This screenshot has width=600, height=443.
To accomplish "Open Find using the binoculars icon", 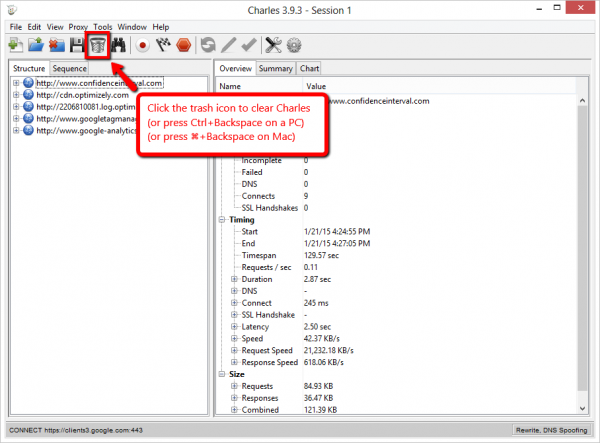I will [x=118, y=45].
